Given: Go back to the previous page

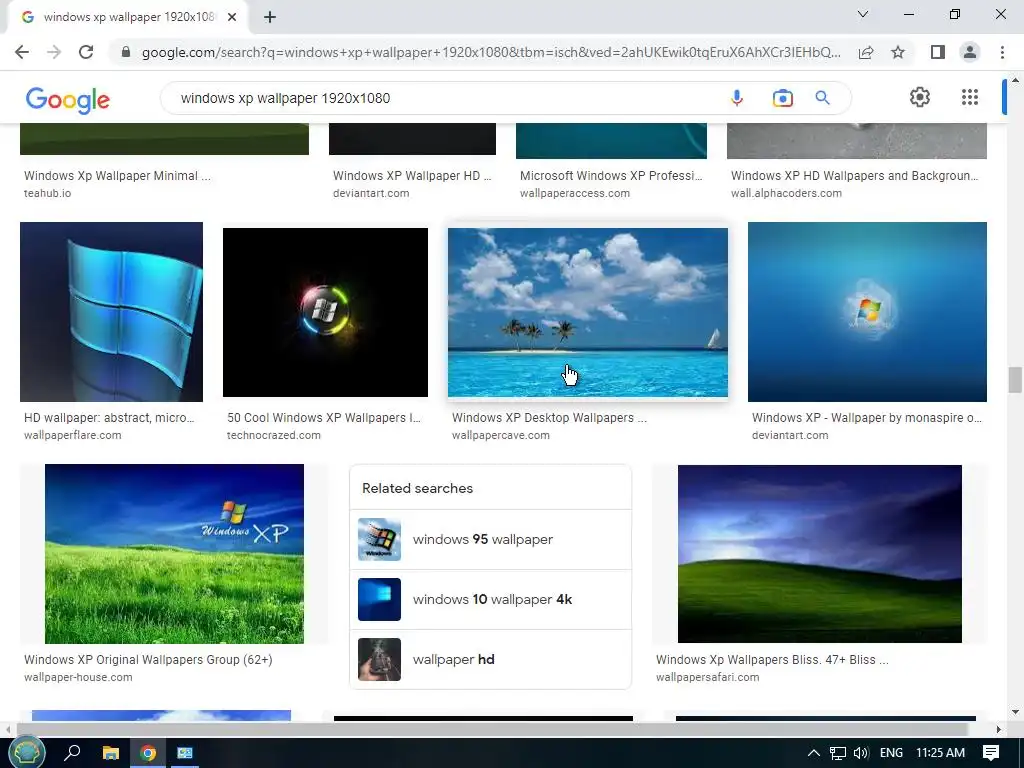Looking at the screenshot, I should pyautogui.click(x=22, y=52).
